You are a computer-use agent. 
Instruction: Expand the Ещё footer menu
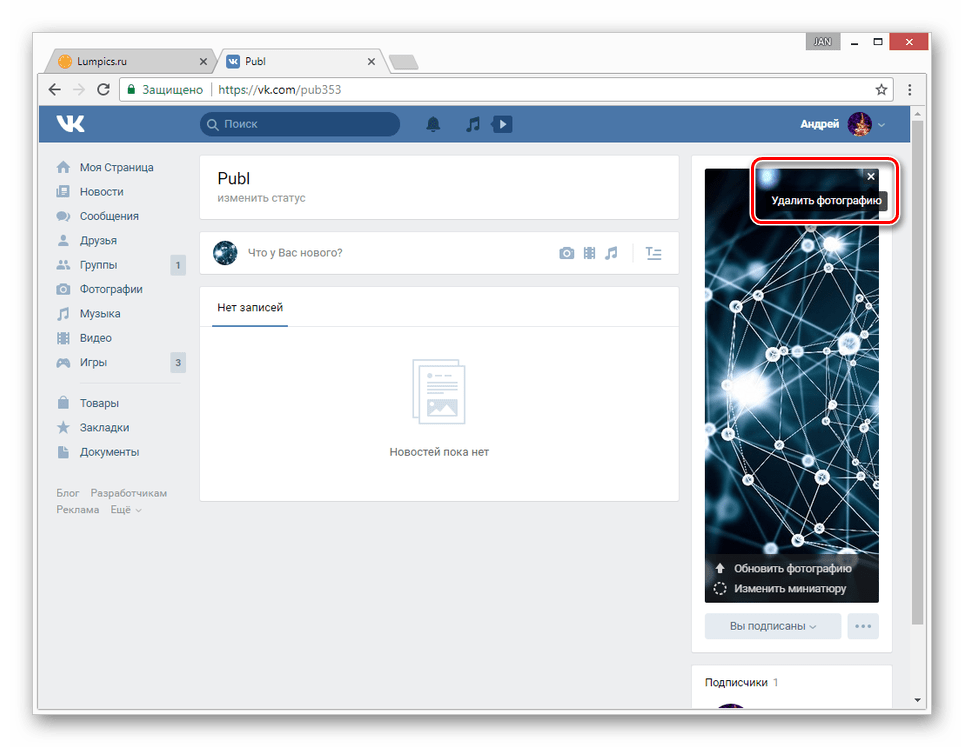pos(125,510)
